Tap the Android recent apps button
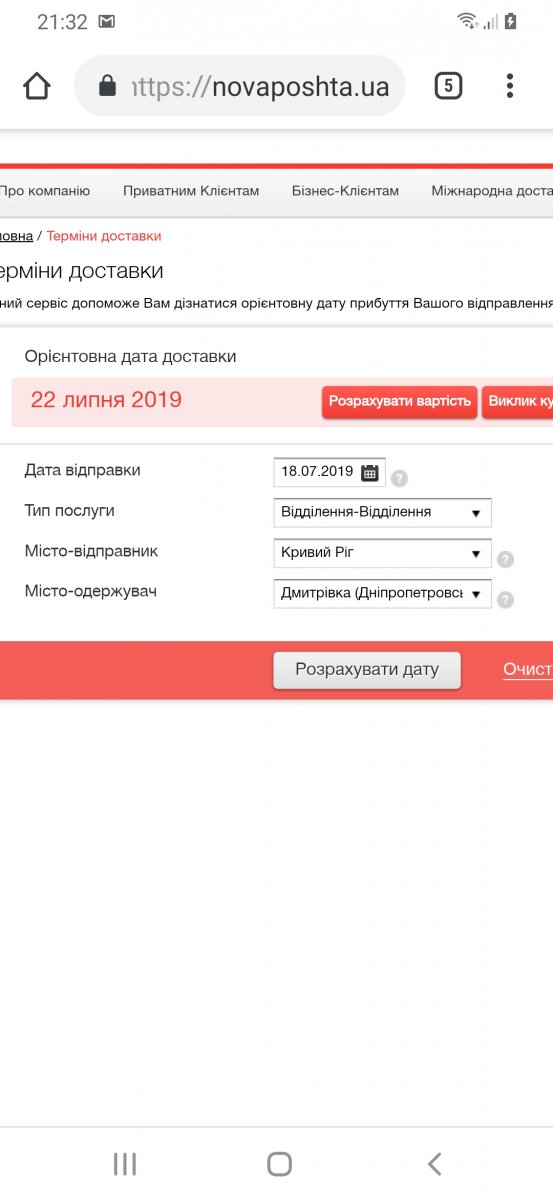553x1200 pixels. [x=125, y=1163]
